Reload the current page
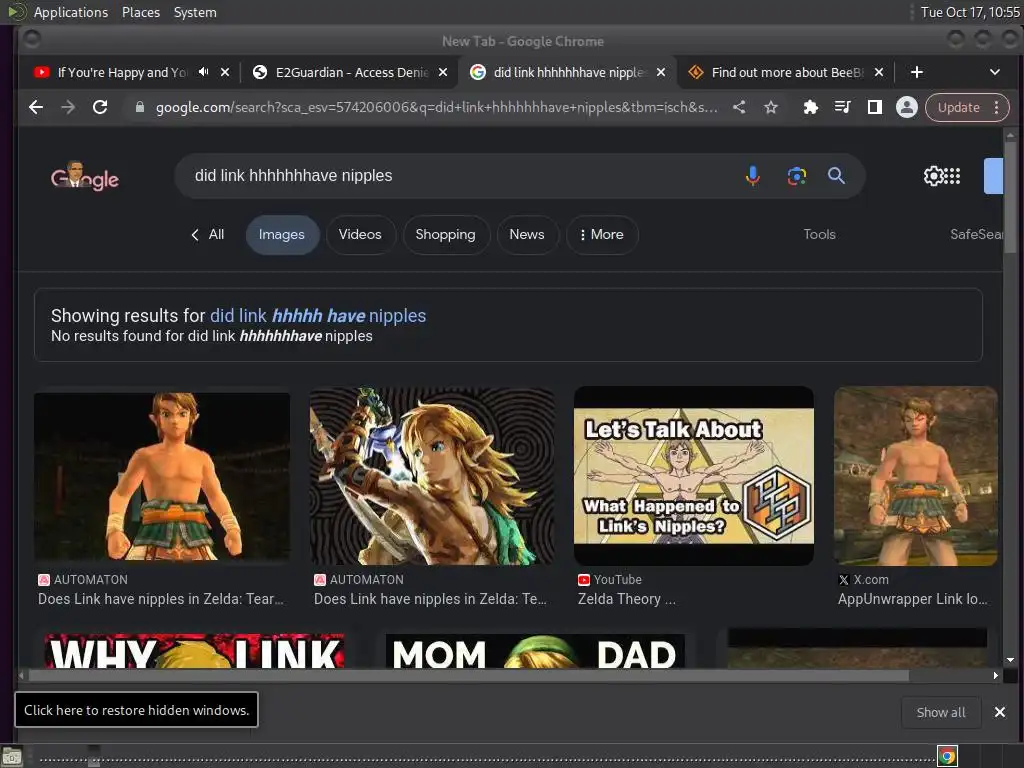 point(100,107)
